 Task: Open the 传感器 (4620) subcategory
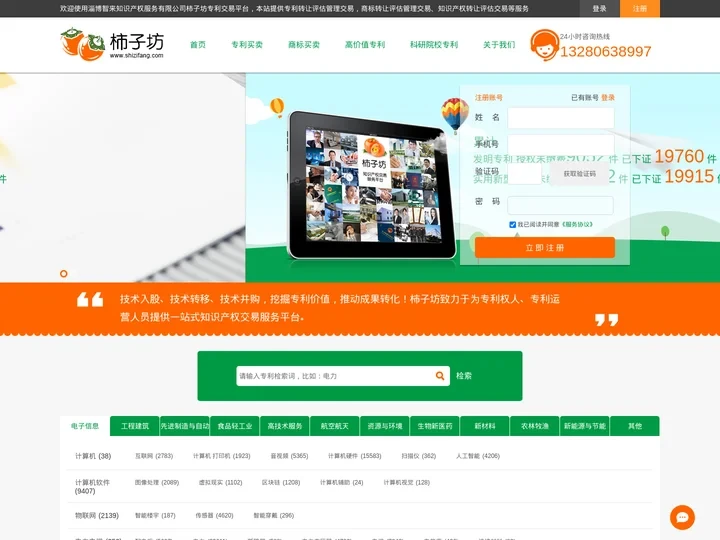coord(214,516)
